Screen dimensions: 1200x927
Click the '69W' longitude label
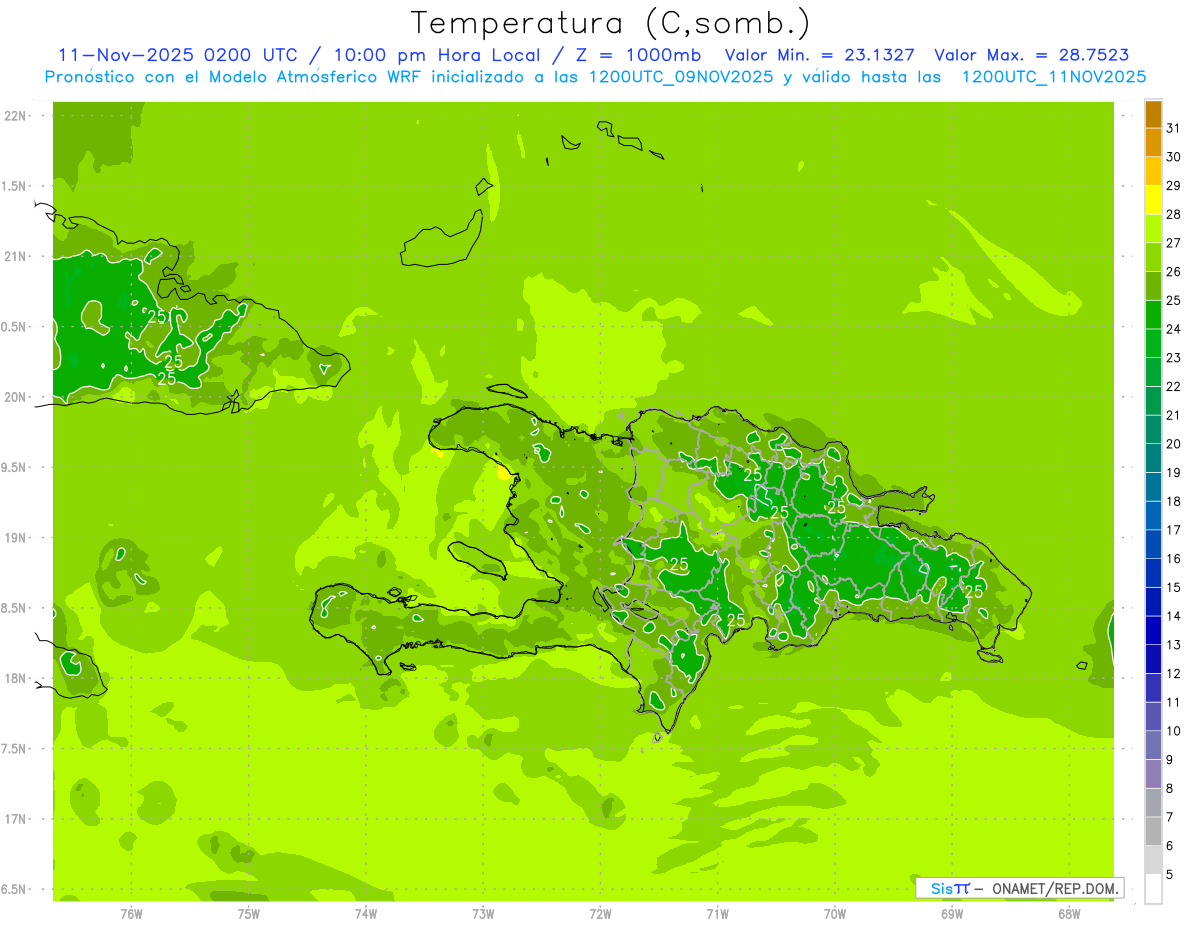(952, 913)
